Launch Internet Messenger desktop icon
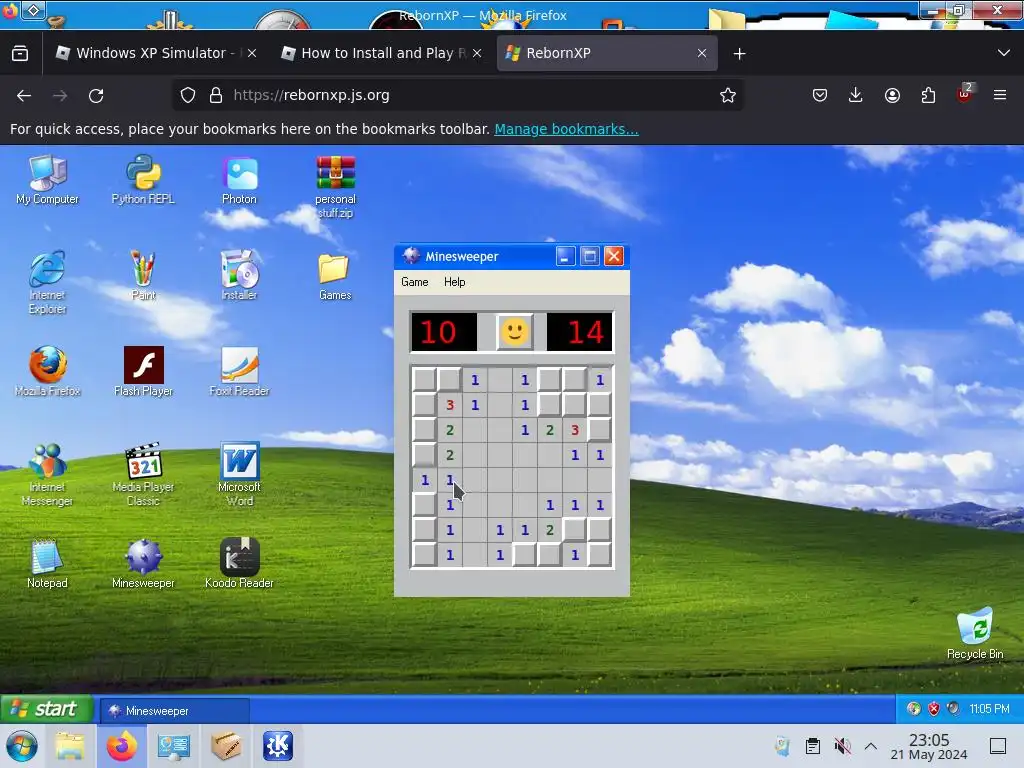The height and width of the screenshot is (768, 1024). coord(47,475)
